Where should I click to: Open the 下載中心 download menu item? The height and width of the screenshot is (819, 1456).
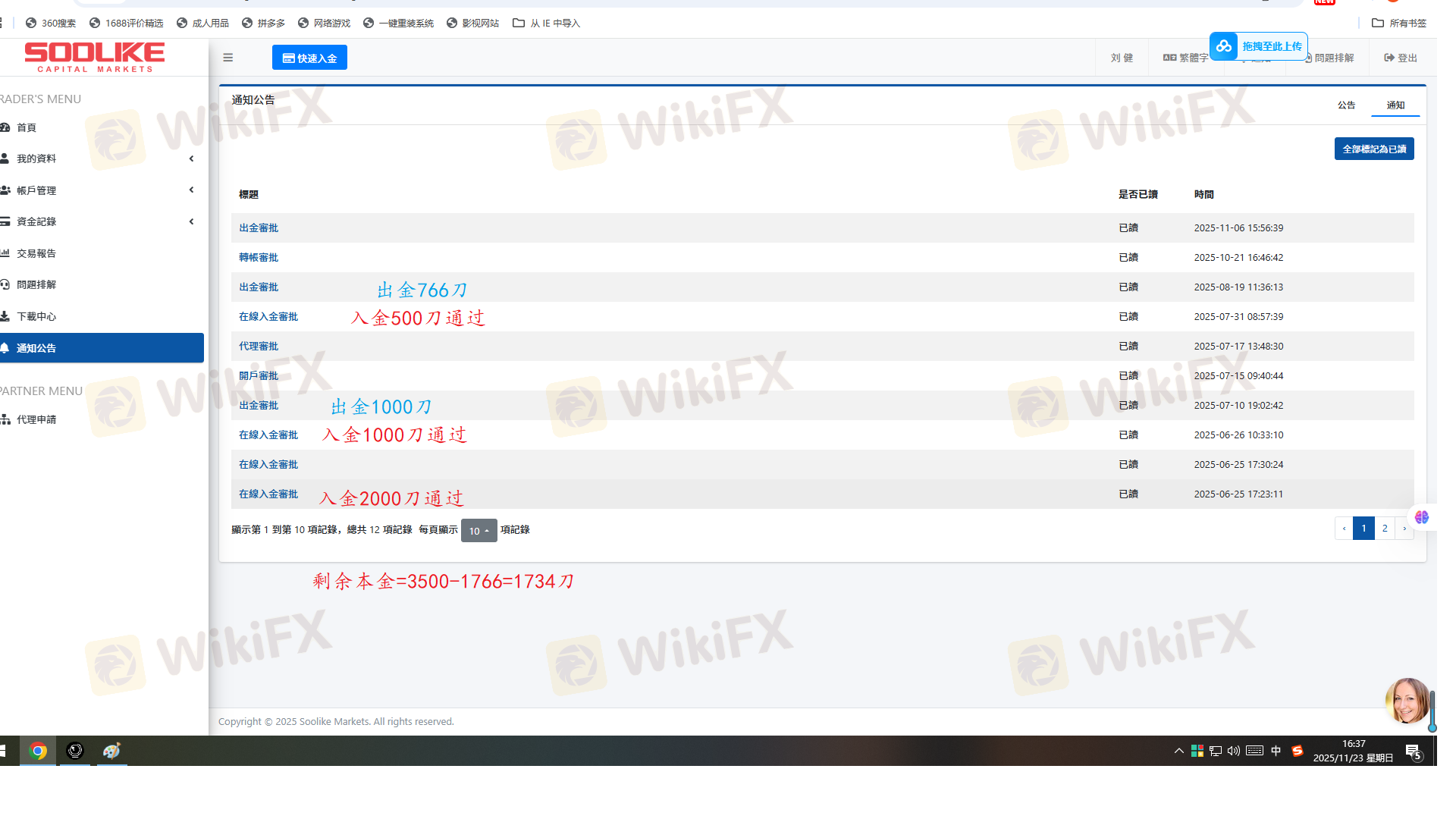click(36, 316)
